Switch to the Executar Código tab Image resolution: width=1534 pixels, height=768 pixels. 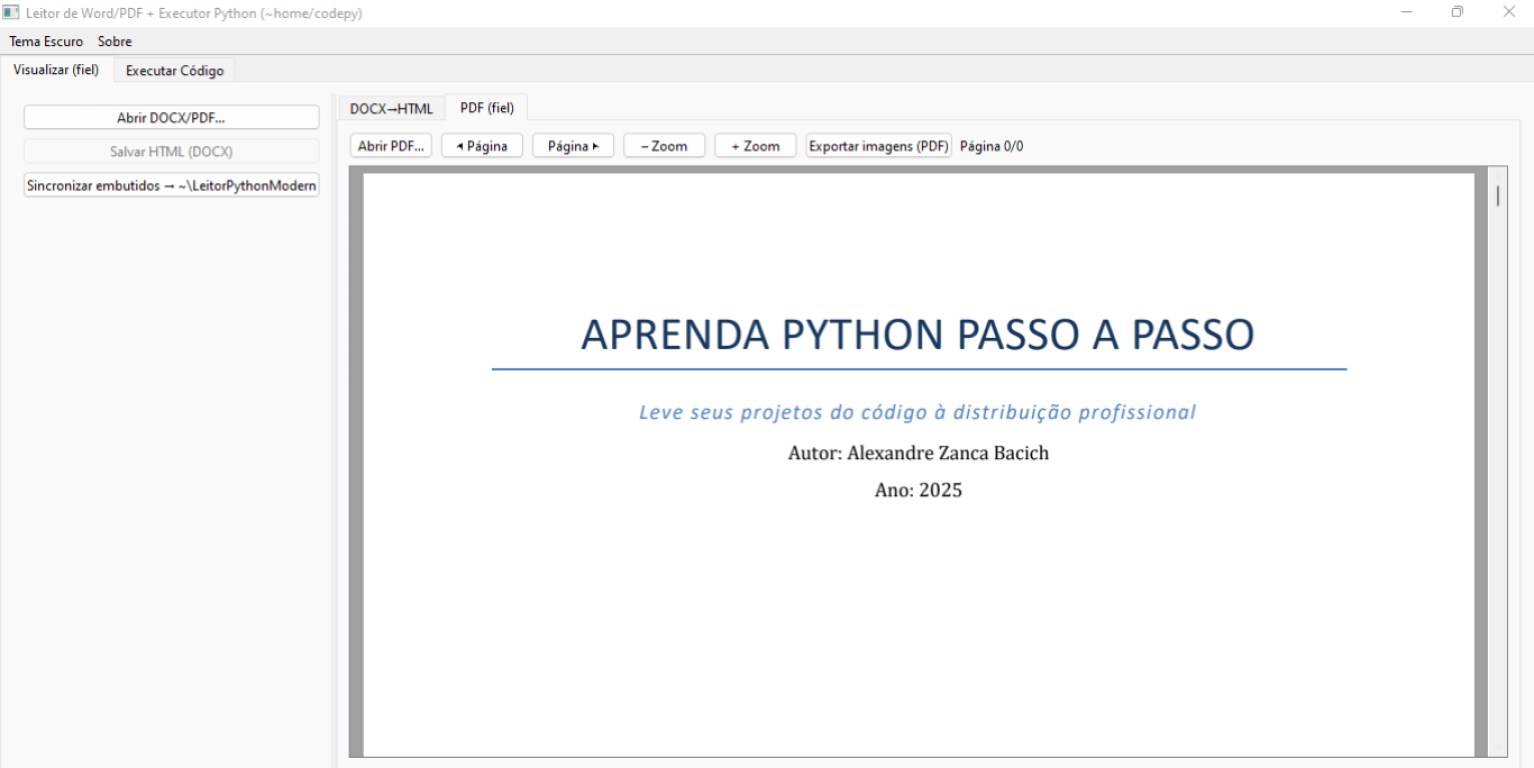click(x=175, y=71)
